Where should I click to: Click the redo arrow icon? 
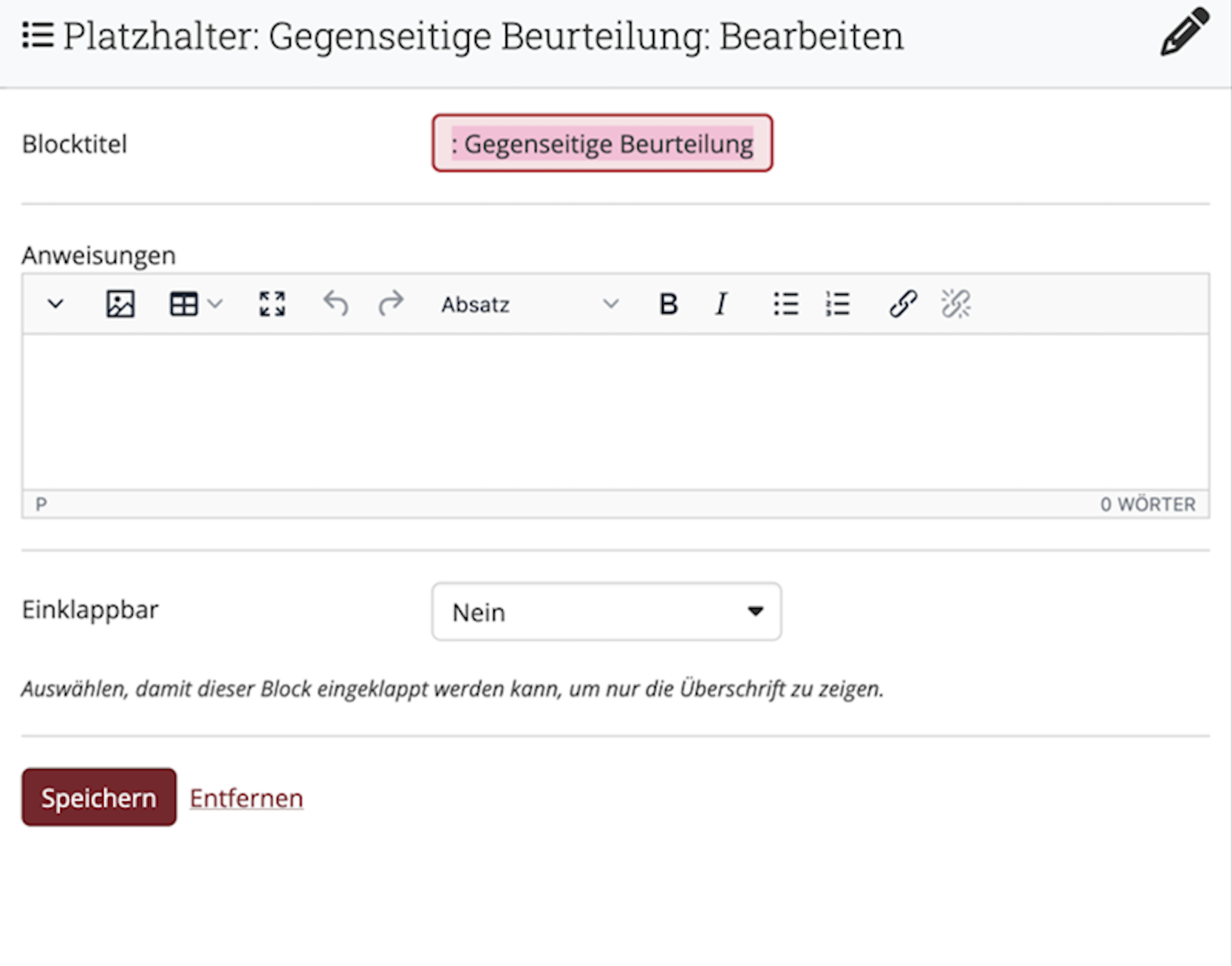coord(391,304)
